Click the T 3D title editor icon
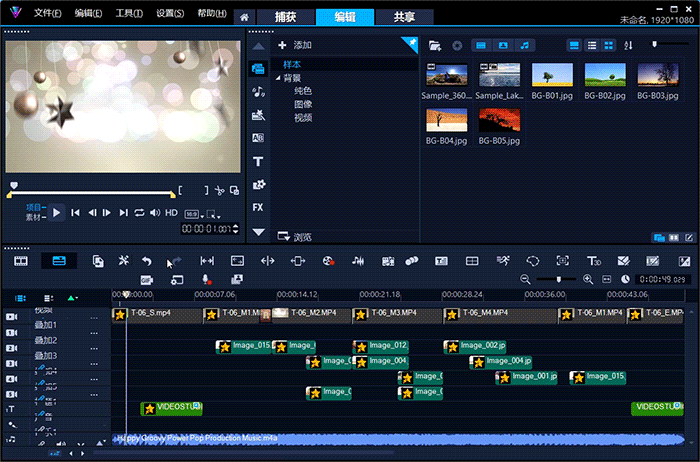 [x=593, y=261]
